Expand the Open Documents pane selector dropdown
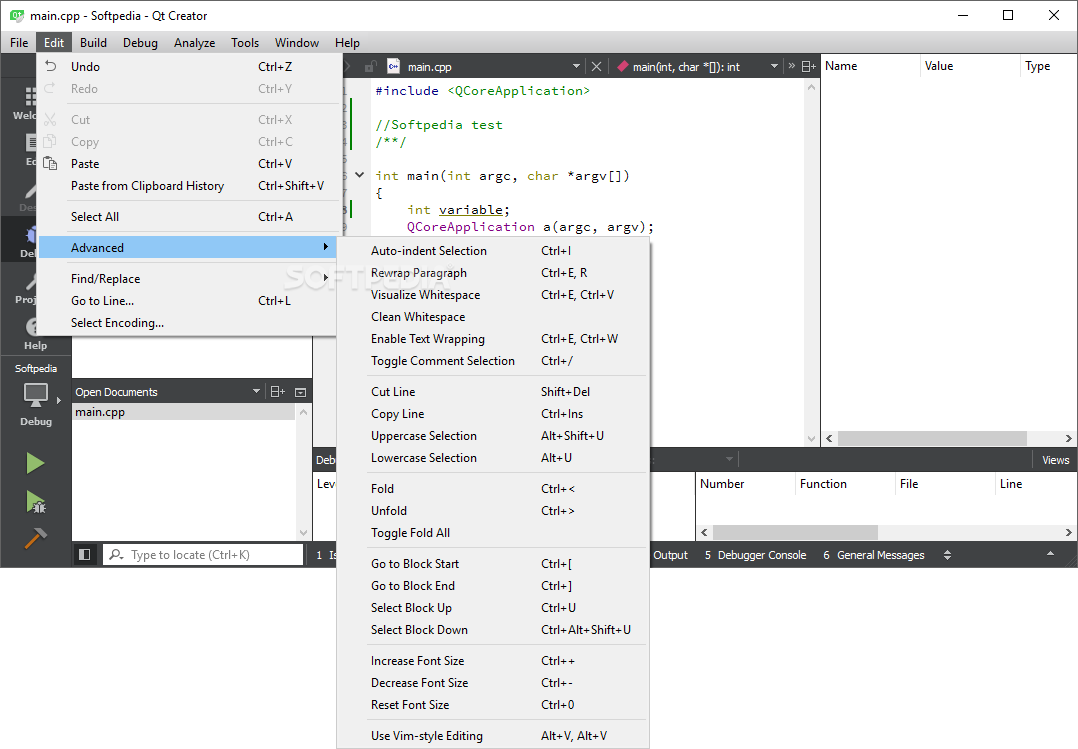Image resolution: width=1078 pixels, height=749 pixels. (256, 391)
